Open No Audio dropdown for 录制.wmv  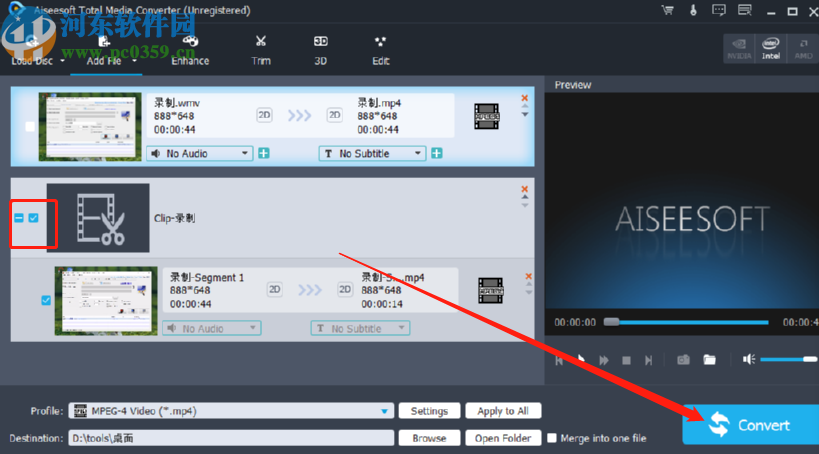[x=200, y=153]
